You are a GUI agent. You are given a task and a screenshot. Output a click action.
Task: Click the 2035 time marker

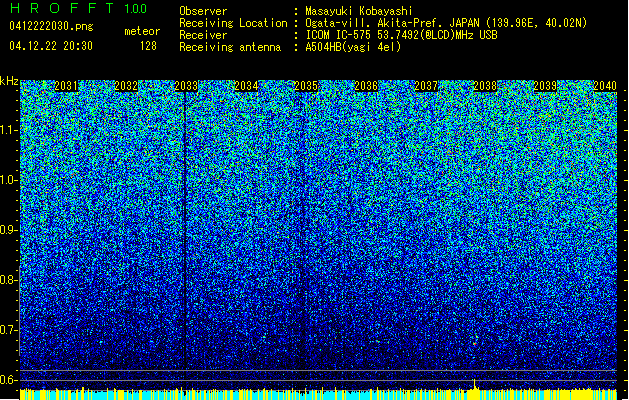[x=306, y=86]
